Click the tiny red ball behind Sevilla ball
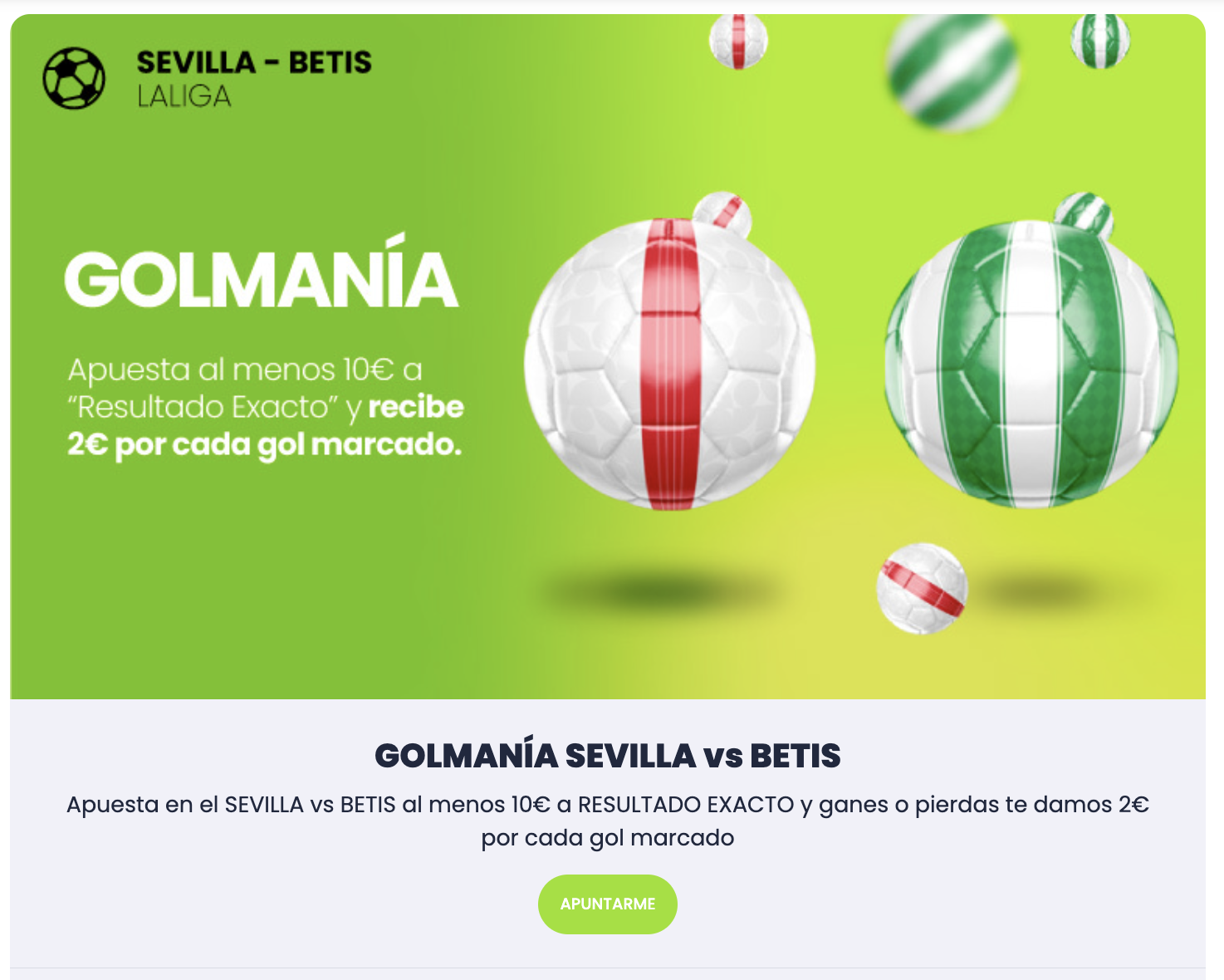1224x980 pixels. [x=722, y=213]
